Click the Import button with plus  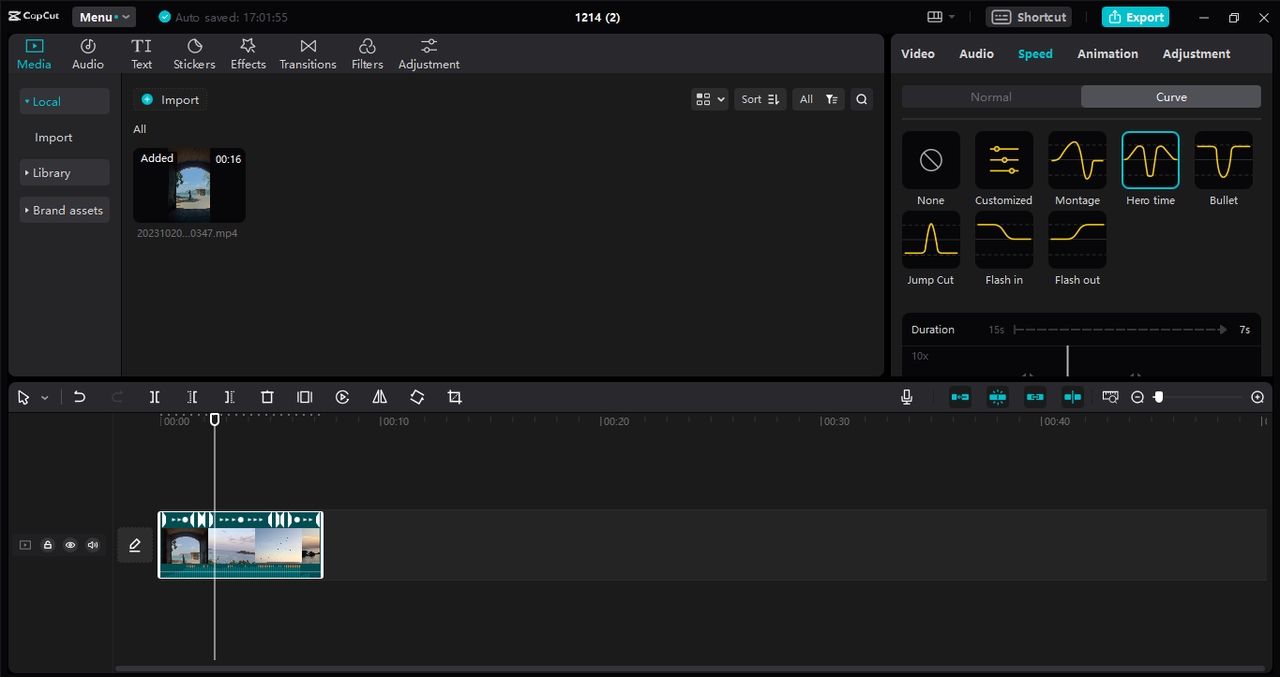coord(170,100)
